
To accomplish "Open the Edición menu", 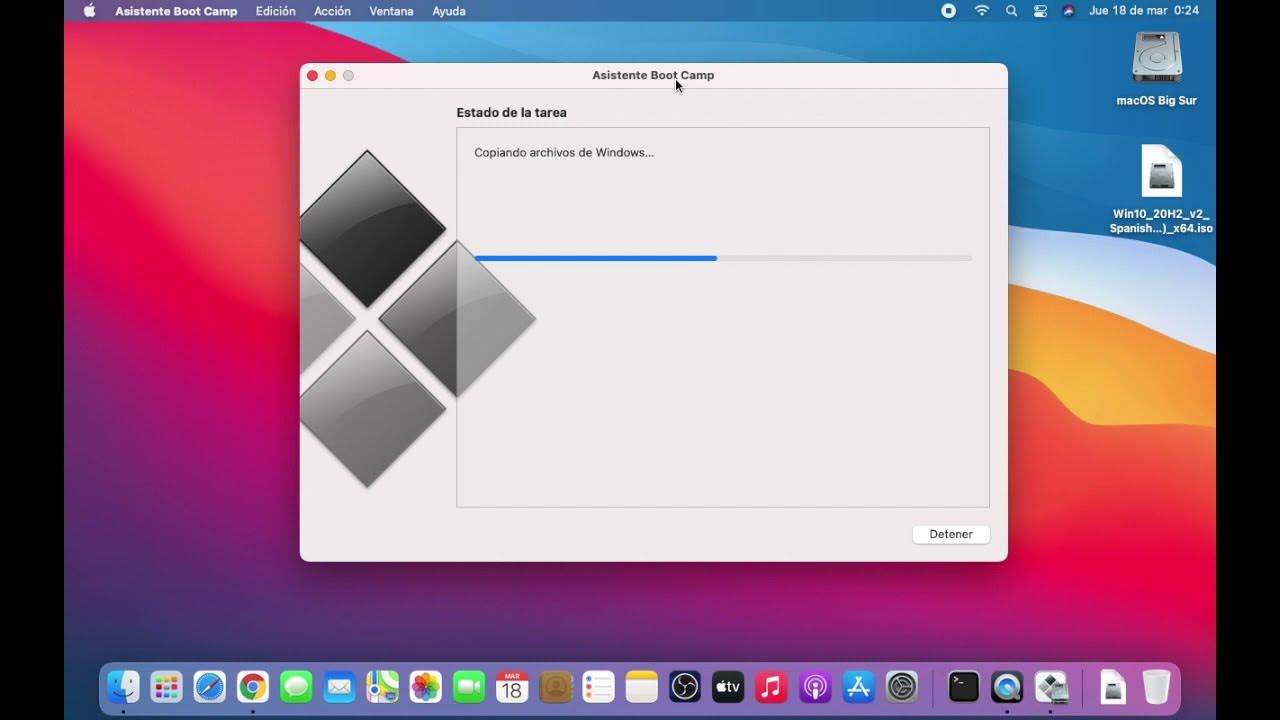I will [x=276, y=11].
